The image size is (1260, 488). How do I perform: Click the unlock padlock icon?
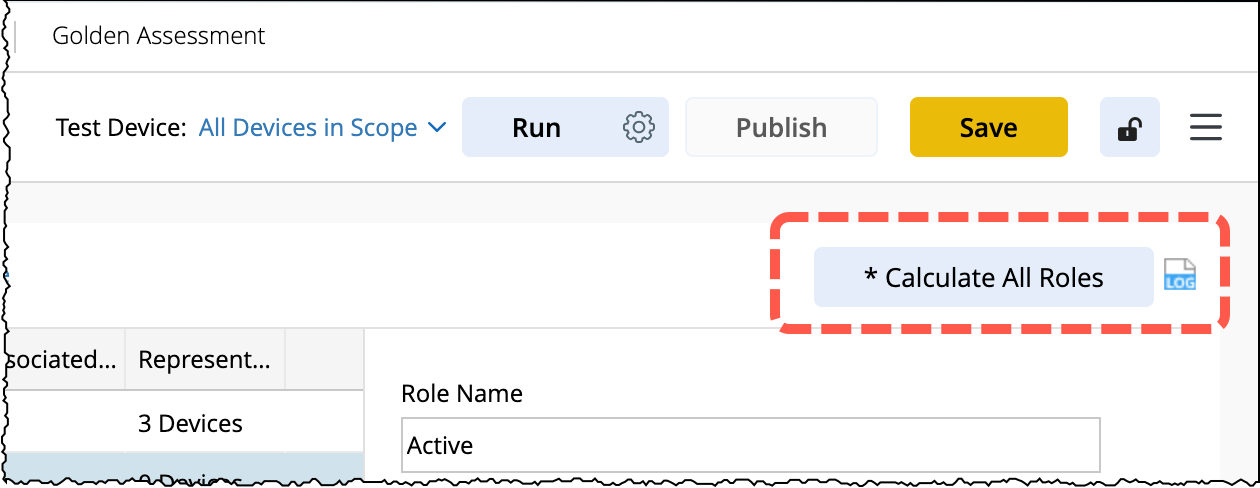tap(1129, 128)
